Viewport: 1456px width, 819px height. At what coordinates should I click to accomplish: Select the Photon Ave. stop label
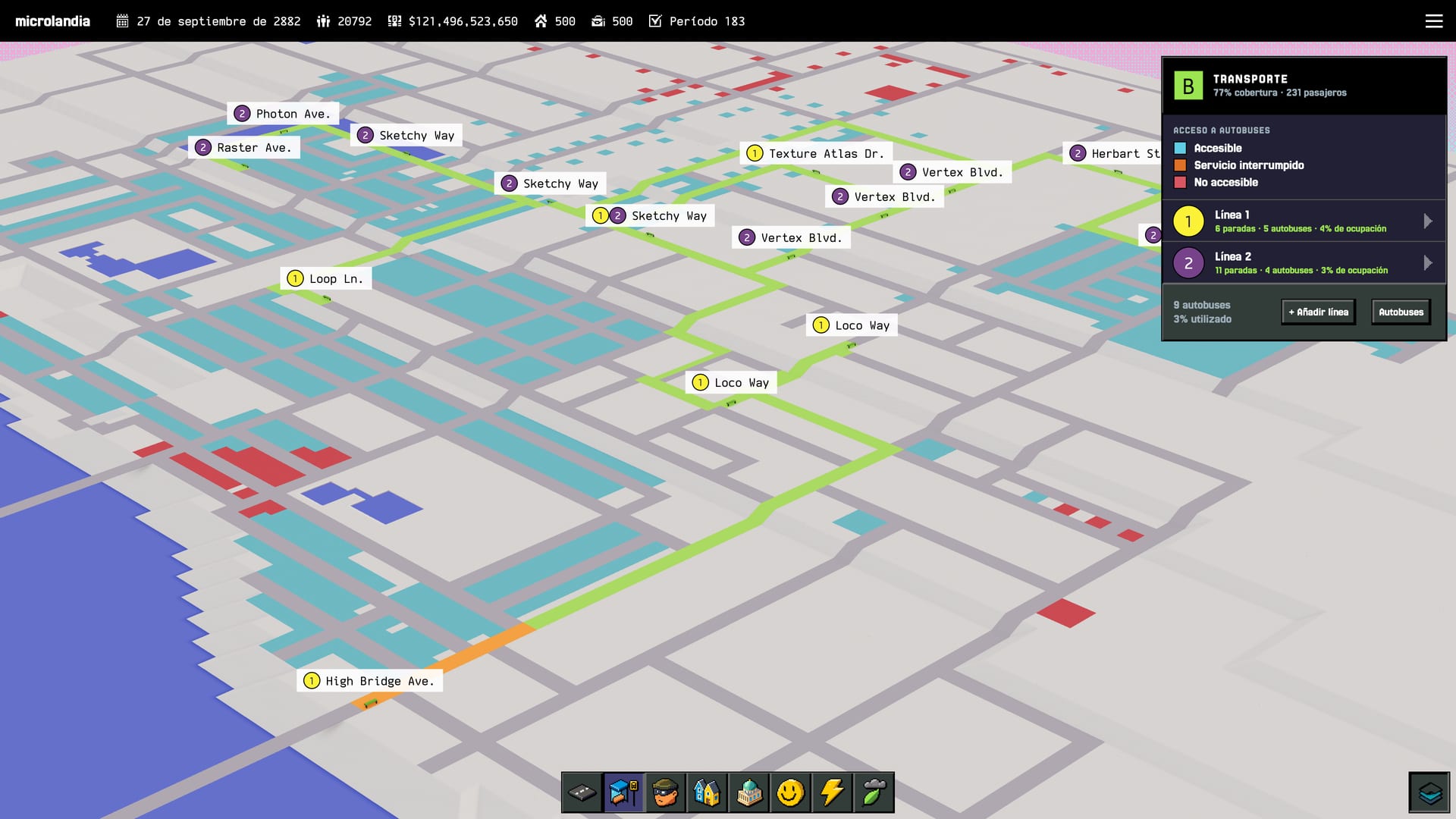tap(283, 114)
